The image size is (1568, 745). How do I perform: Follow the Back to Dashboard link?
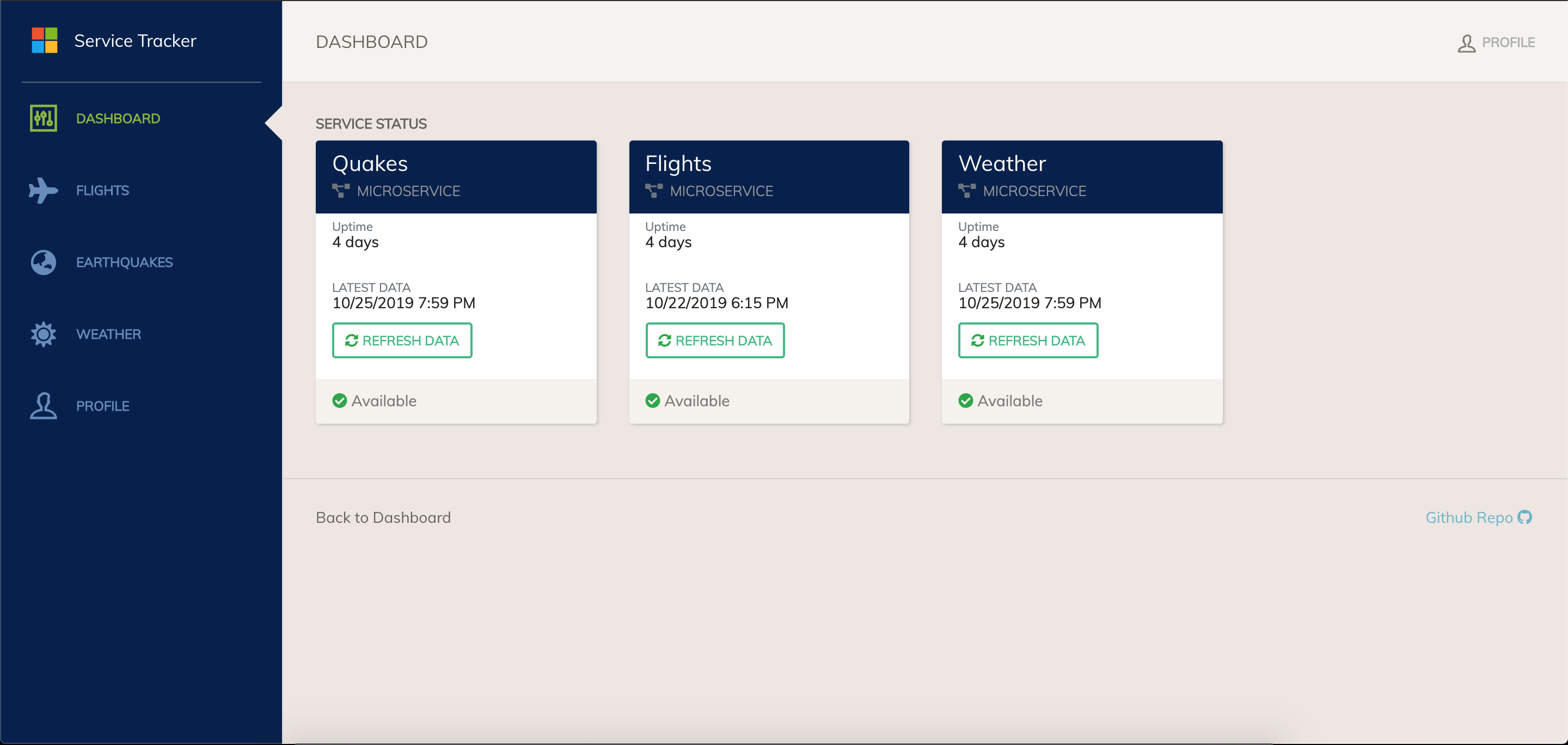pyautogui.click(x=383, y=517)
